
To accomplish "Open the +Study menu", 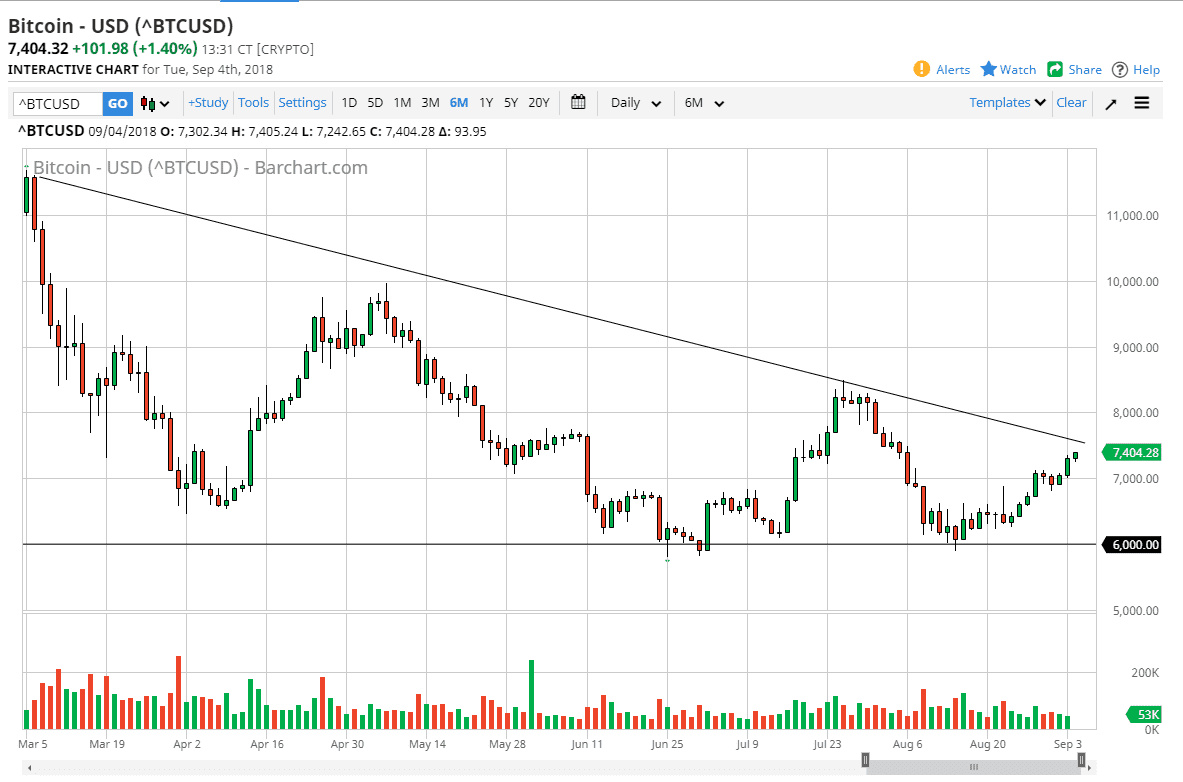I will tap(207, 102).
